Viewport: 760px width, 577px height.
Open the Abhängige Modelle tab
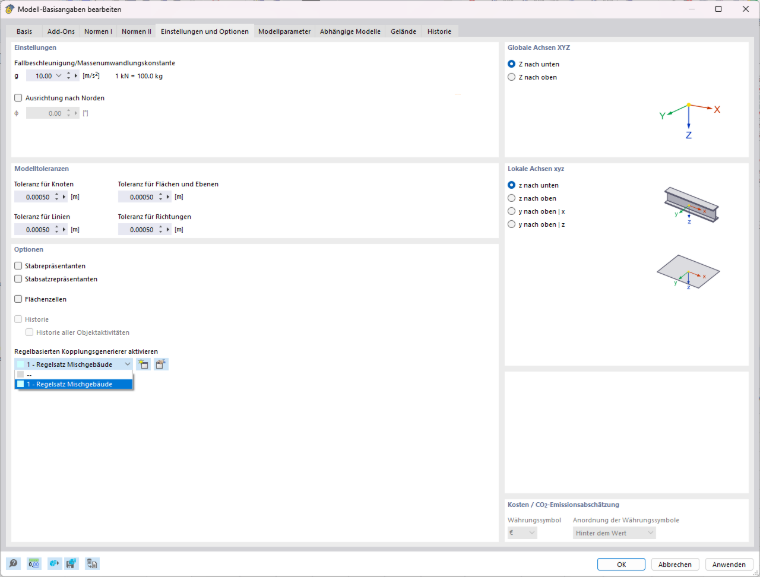(x=350, y=32)
